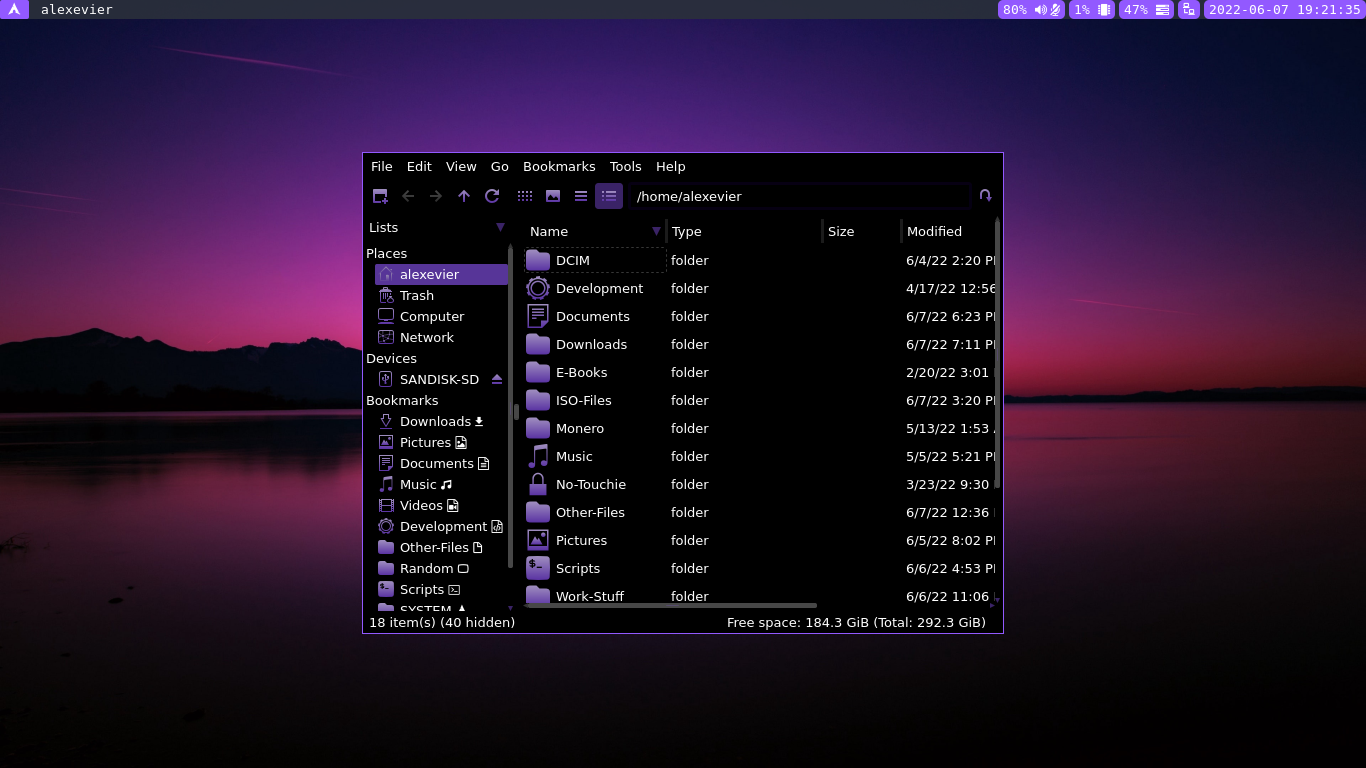Open the Tools menu
The height and width of the screenshot is (768, 1366).
[626, 166]
